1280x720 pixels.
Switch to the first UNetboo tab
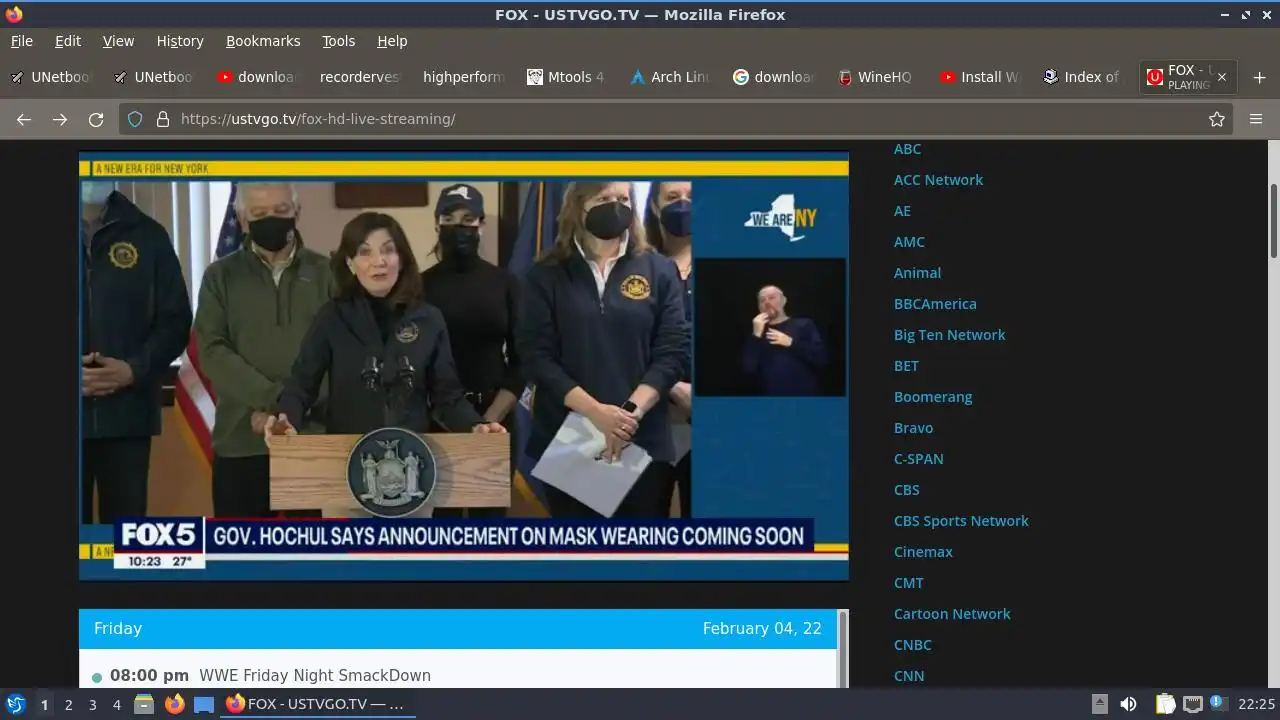[50, 77]
